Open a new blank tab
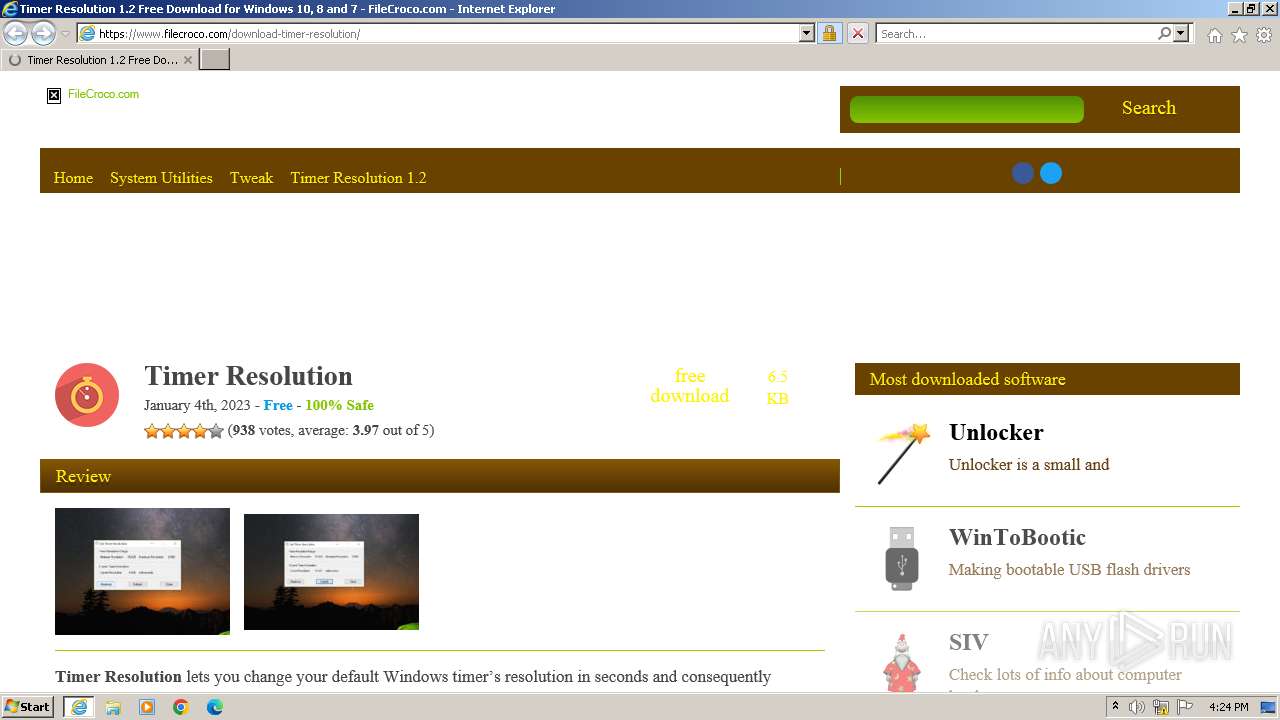This screenshot has width=1280, height=720. [x=215, y=60]
